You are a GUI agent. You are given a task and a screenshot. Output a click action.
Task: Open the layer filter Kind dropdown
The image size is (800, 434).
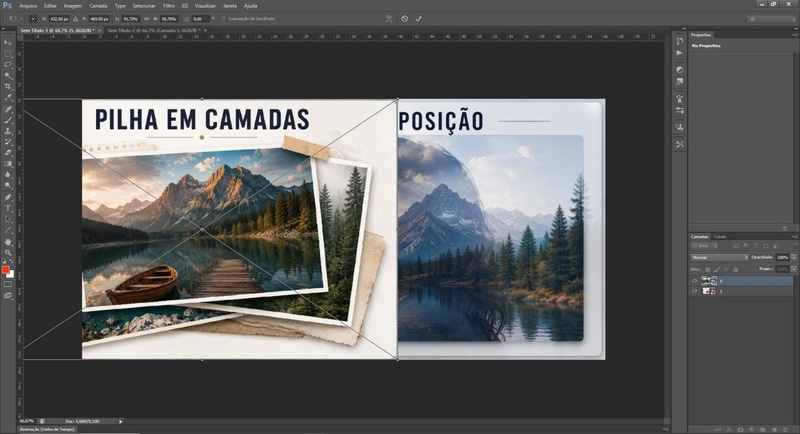coord(704,246)
